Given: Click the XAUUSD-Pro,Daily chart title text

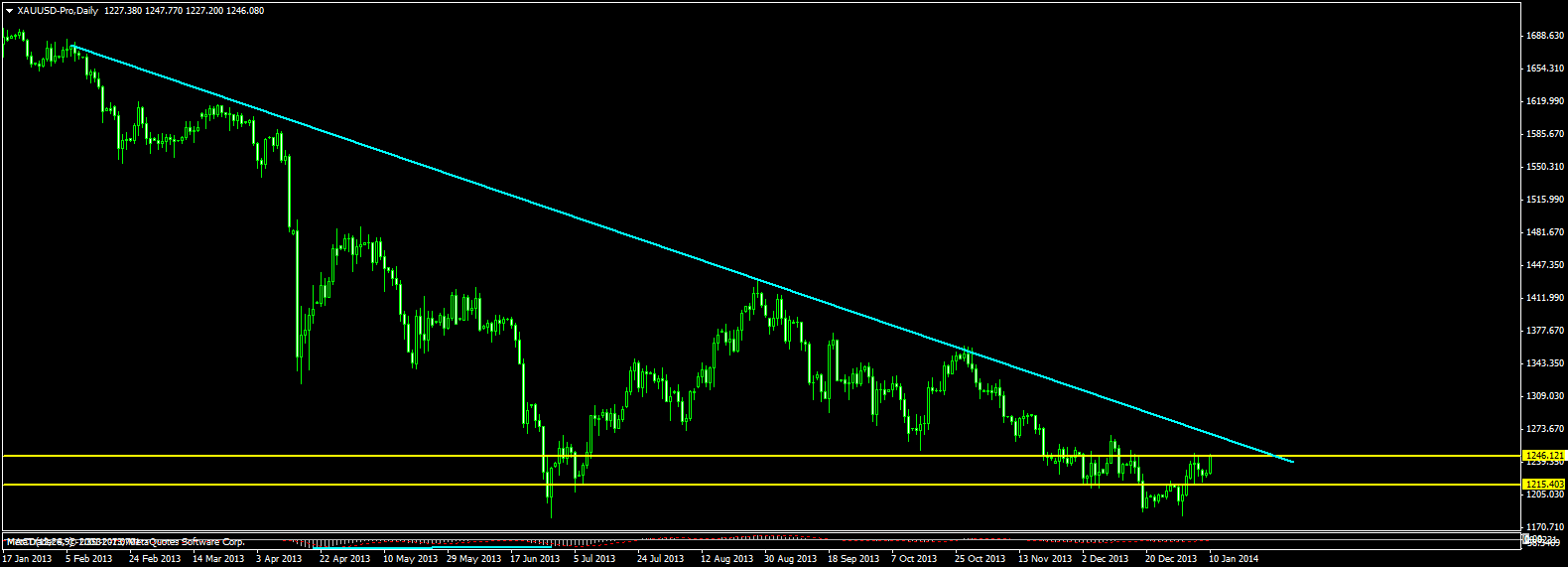Looking at the screenshot, I should [58, 11].
